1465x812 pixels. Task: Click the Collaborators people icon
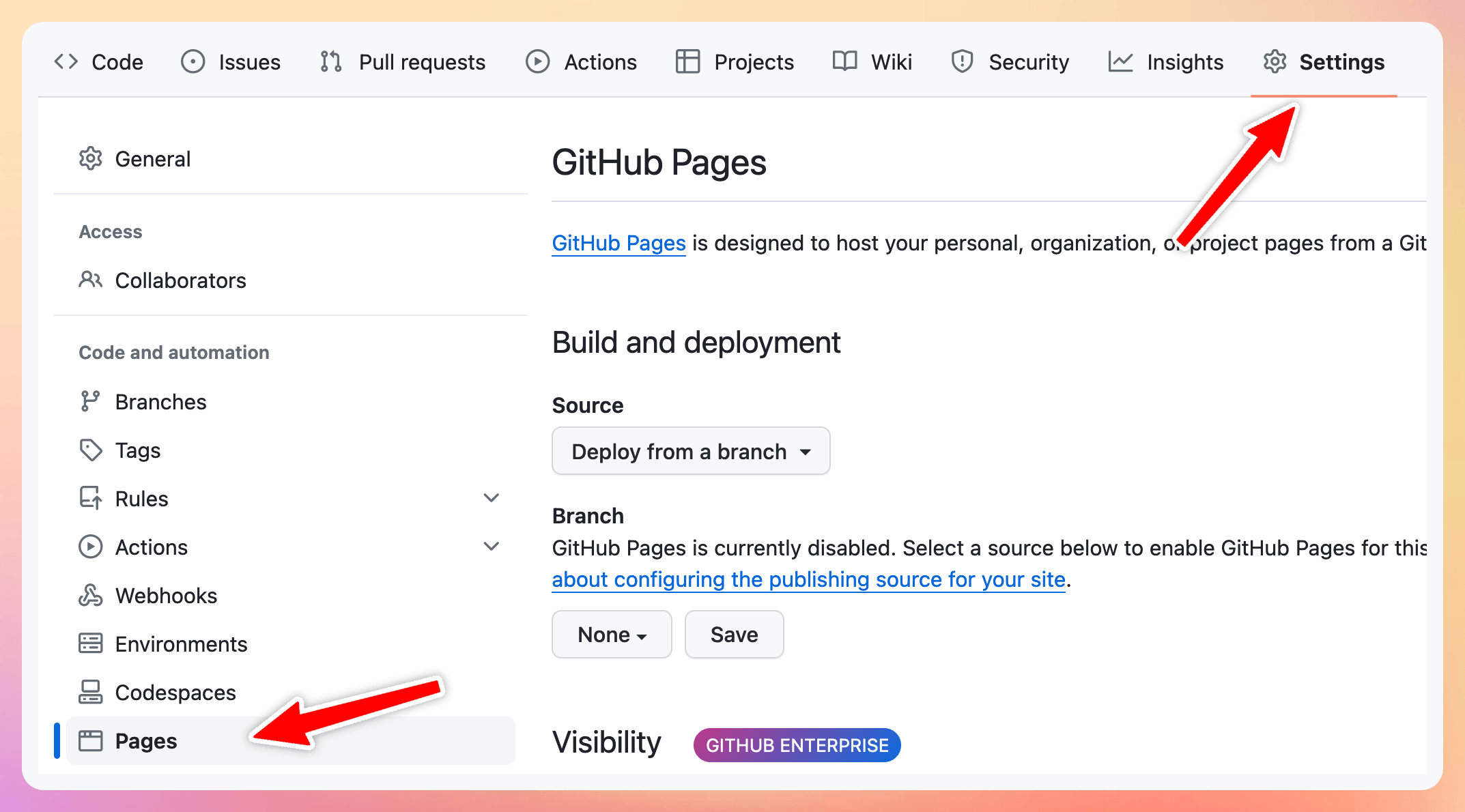(x=89, y=280)
